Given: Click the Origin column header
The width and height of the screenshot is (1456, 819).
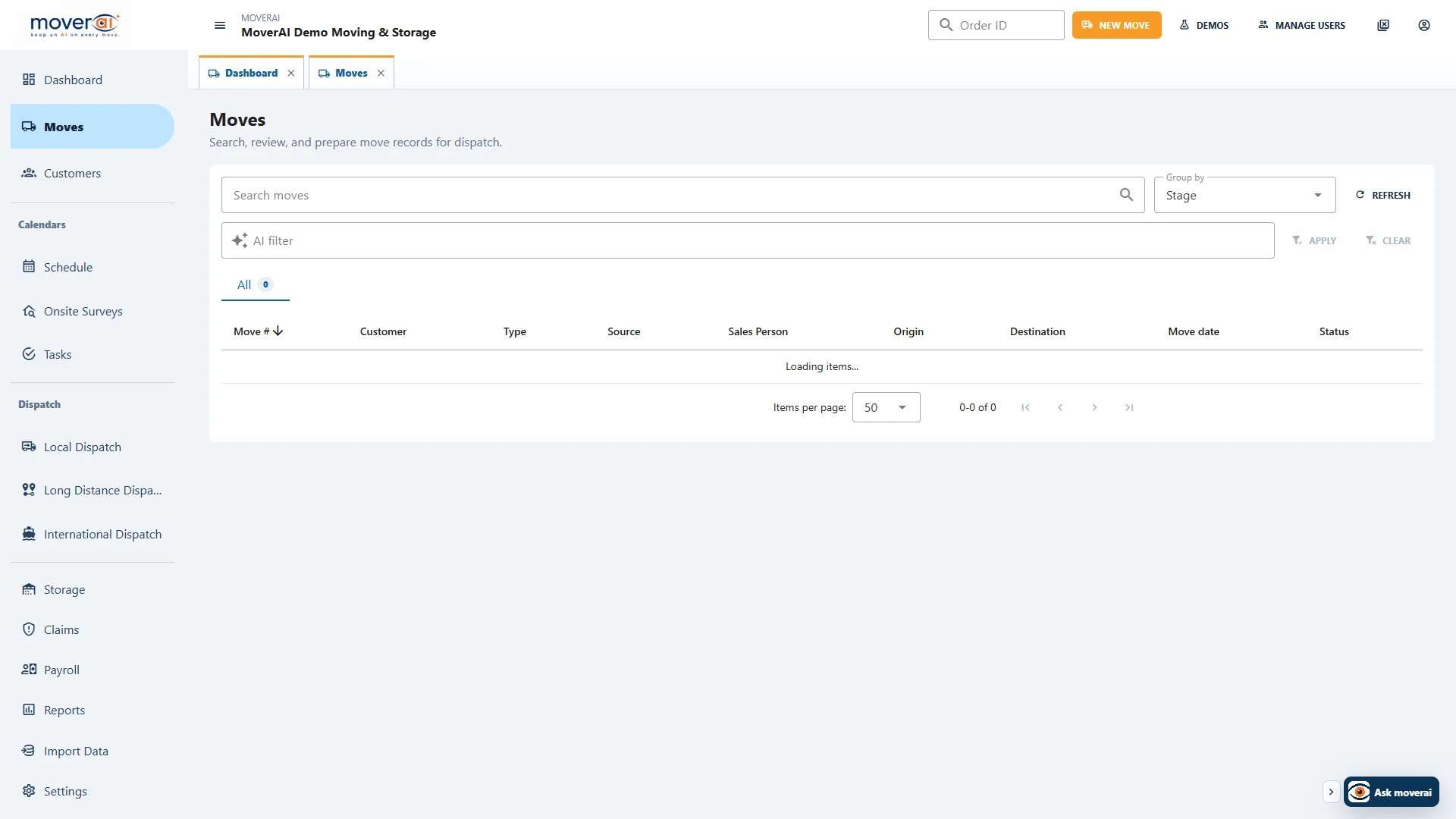Looking at the screenshot, I should tap(908, 331).
